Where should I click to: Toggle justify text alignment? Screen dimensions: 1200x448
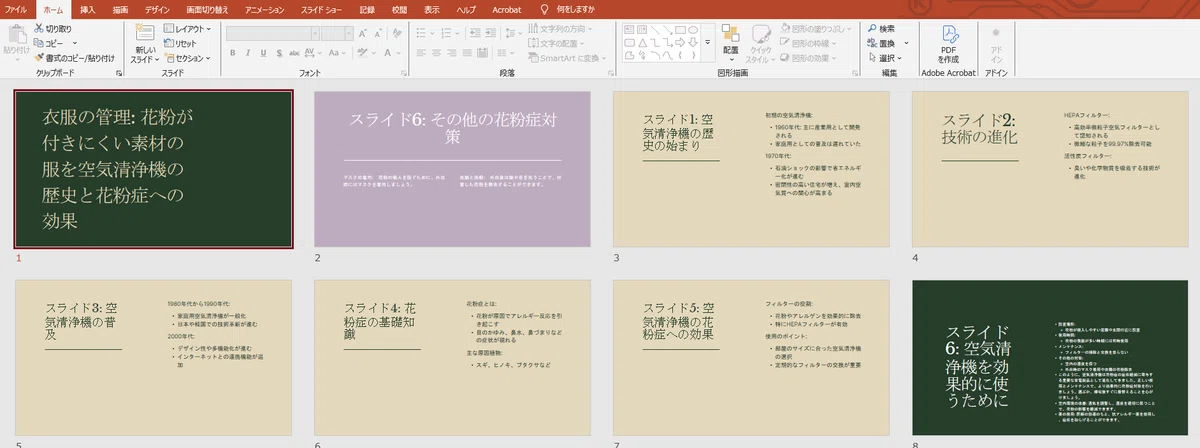[x=465, y=51]
